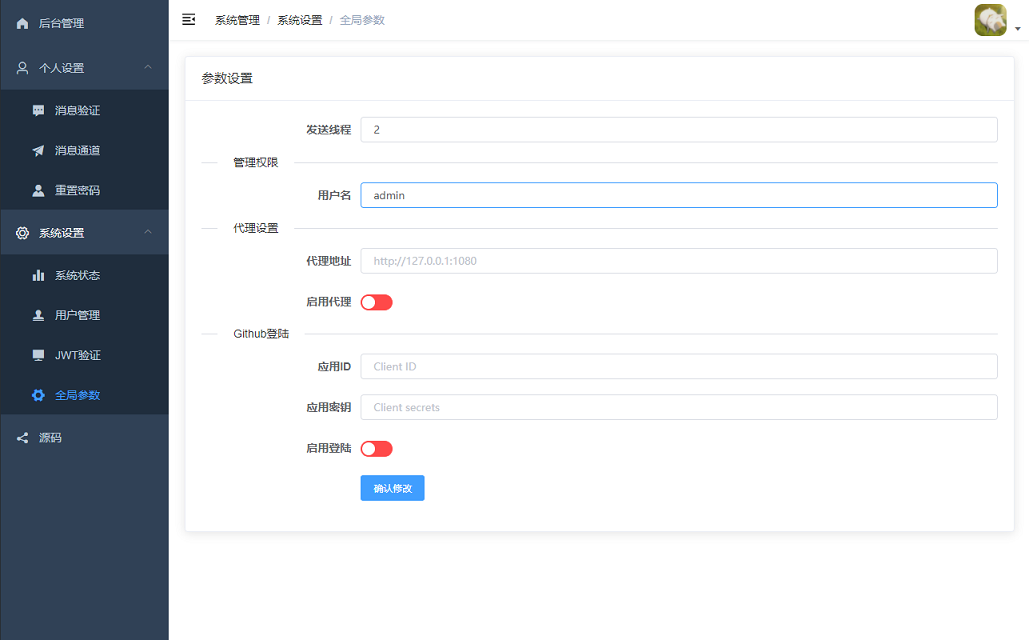Screen dimensions: 1029x640
Task: Click the 系统管理 breadcrumb link
Action: 237,20
